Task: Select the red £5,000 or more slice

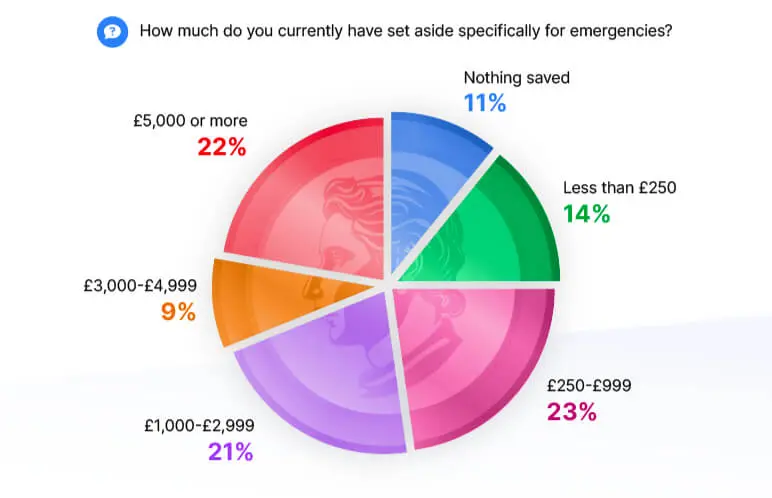Action: 310,200
